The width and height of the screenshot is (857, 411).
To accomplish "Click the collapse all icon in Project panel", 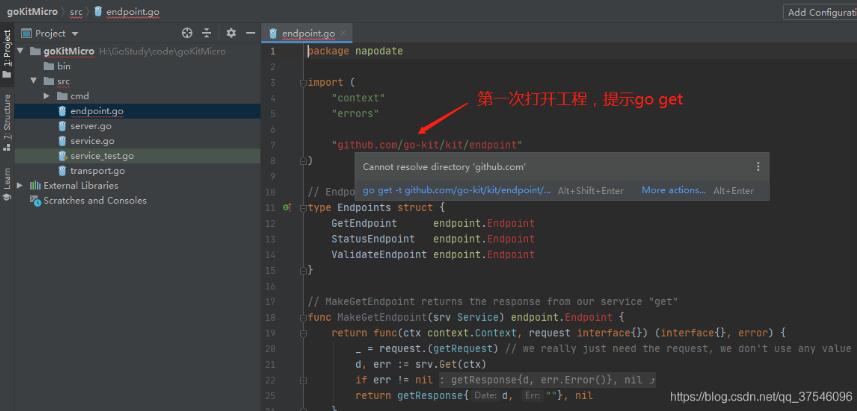I will tap(207, 33).
